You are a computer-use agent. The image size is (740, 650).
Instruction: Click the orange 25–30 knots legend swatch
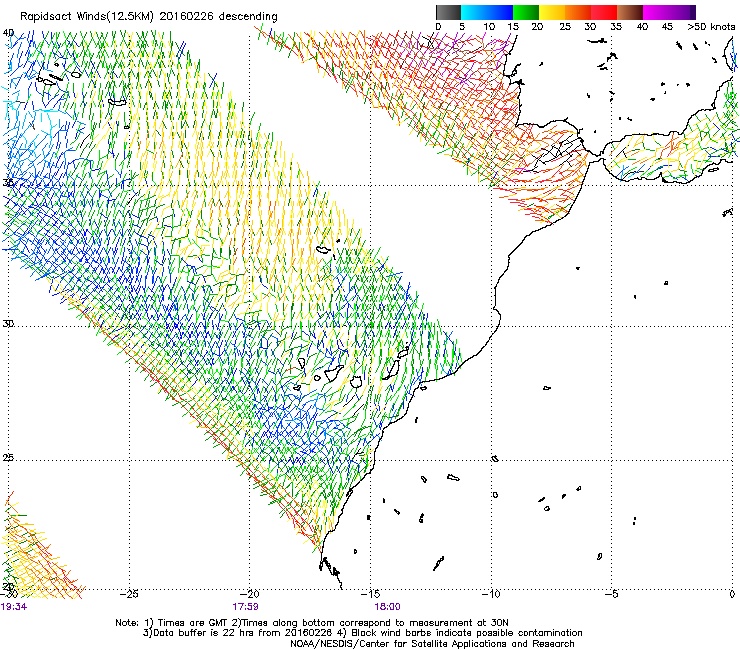(578, 12)
